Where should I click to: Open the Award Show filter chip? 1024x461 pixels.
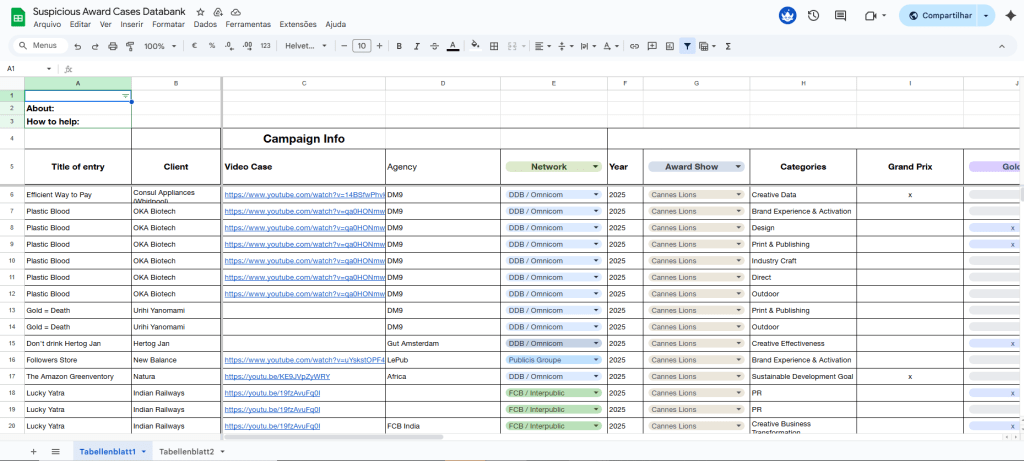coord(696,167)
